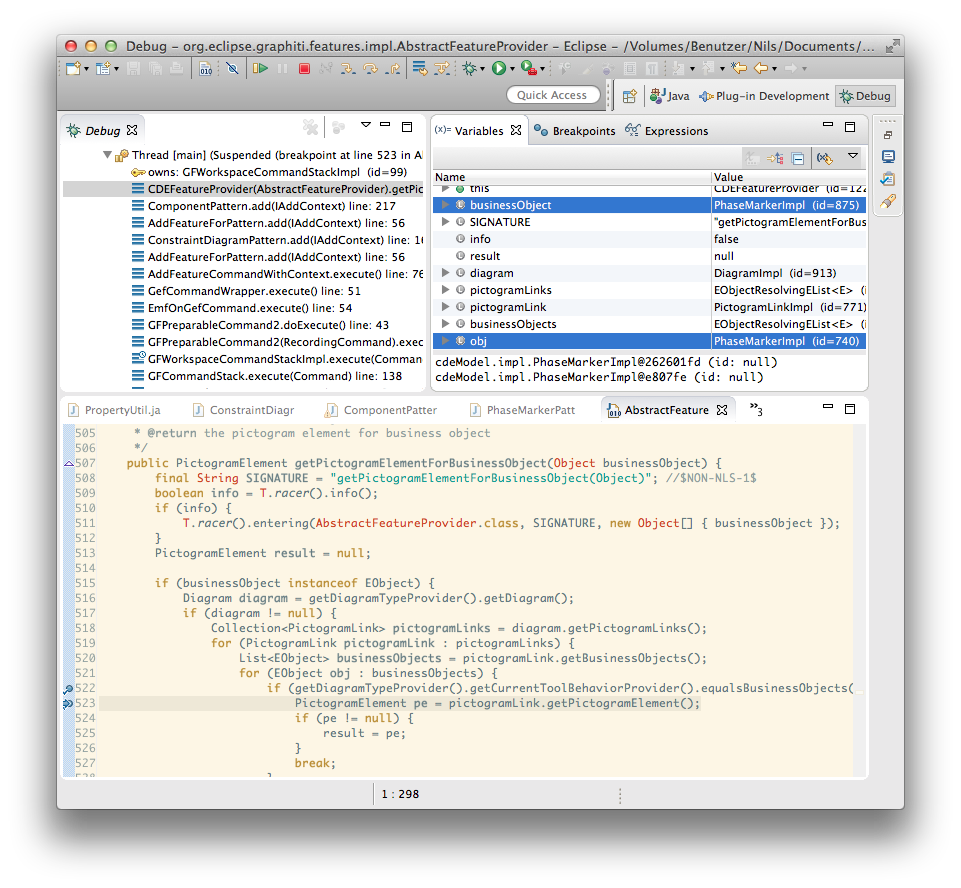Select the obj variable row
961x888 pixels.
point(649,341)
